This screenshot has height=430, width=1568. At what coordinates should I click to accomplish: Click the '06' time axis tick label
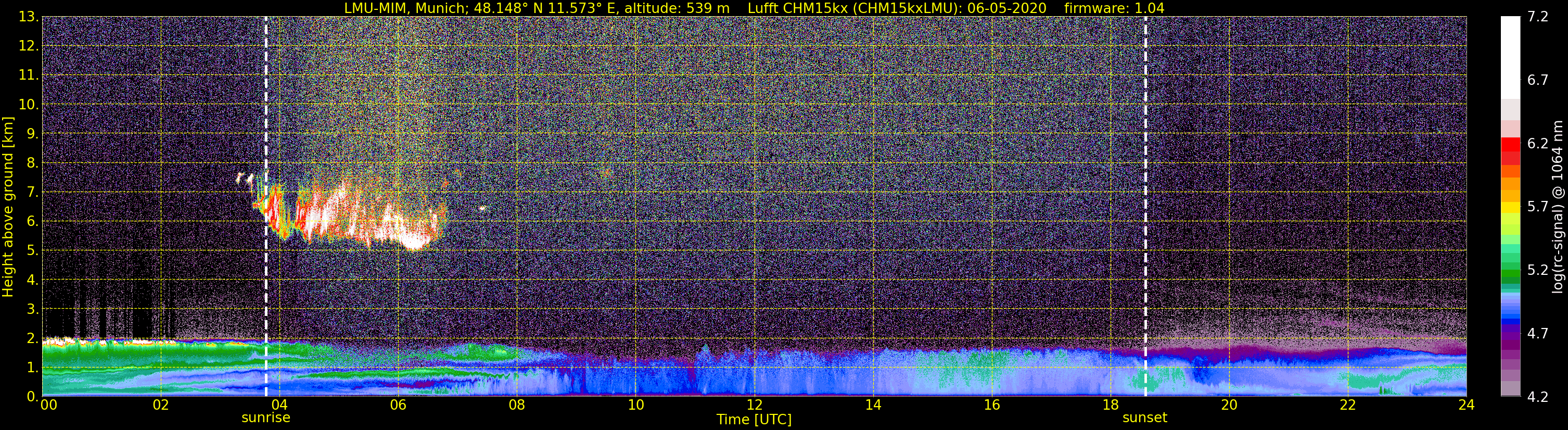point(398,405)
